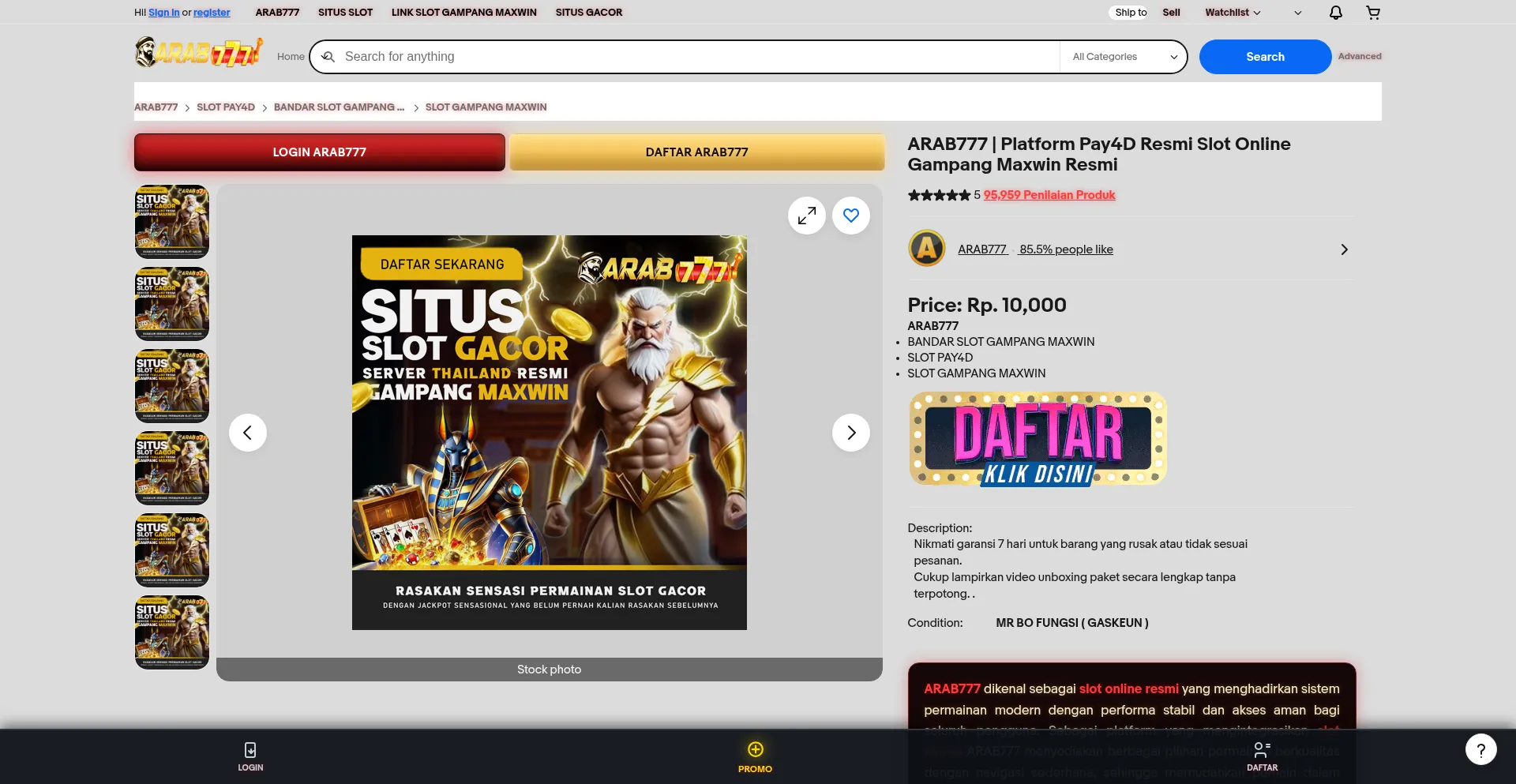1516x784 pixels.
Task: Open seller details with right chevron
Action: coord(1344,249)
